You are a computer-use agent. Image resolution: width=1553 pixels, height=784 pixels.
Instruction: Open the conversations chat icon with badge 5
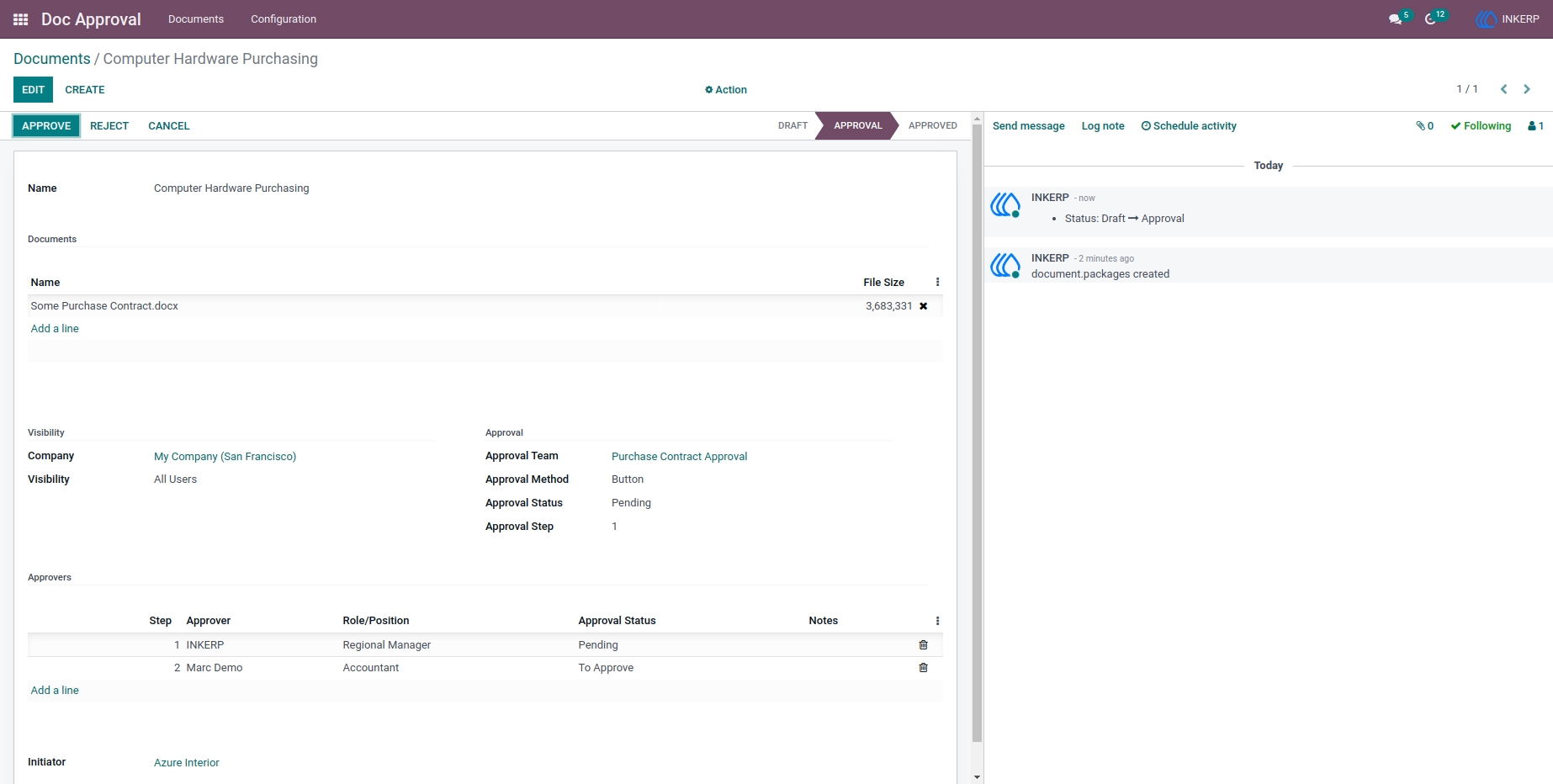coord(1399,19)
